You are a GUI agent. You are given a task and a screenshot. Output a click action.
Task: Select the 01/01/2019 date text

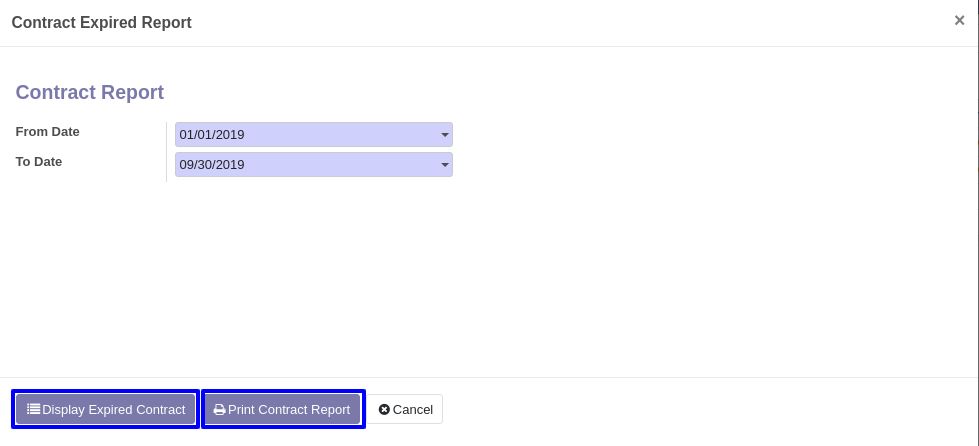tap(212, 135)
